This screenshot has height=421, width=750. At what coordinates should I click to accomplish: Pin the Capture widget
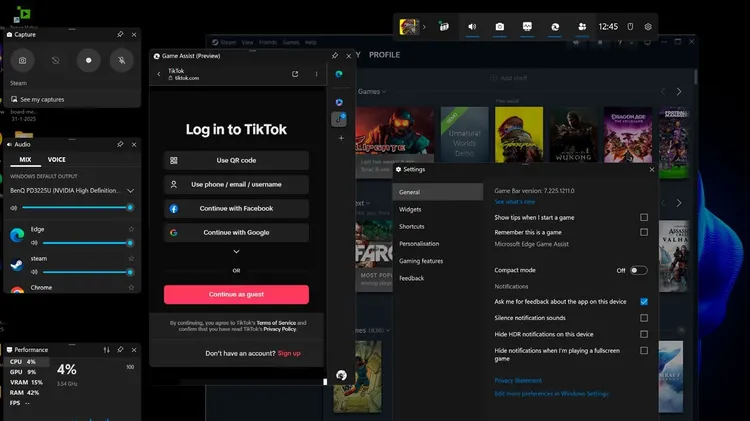click(120, 34)
